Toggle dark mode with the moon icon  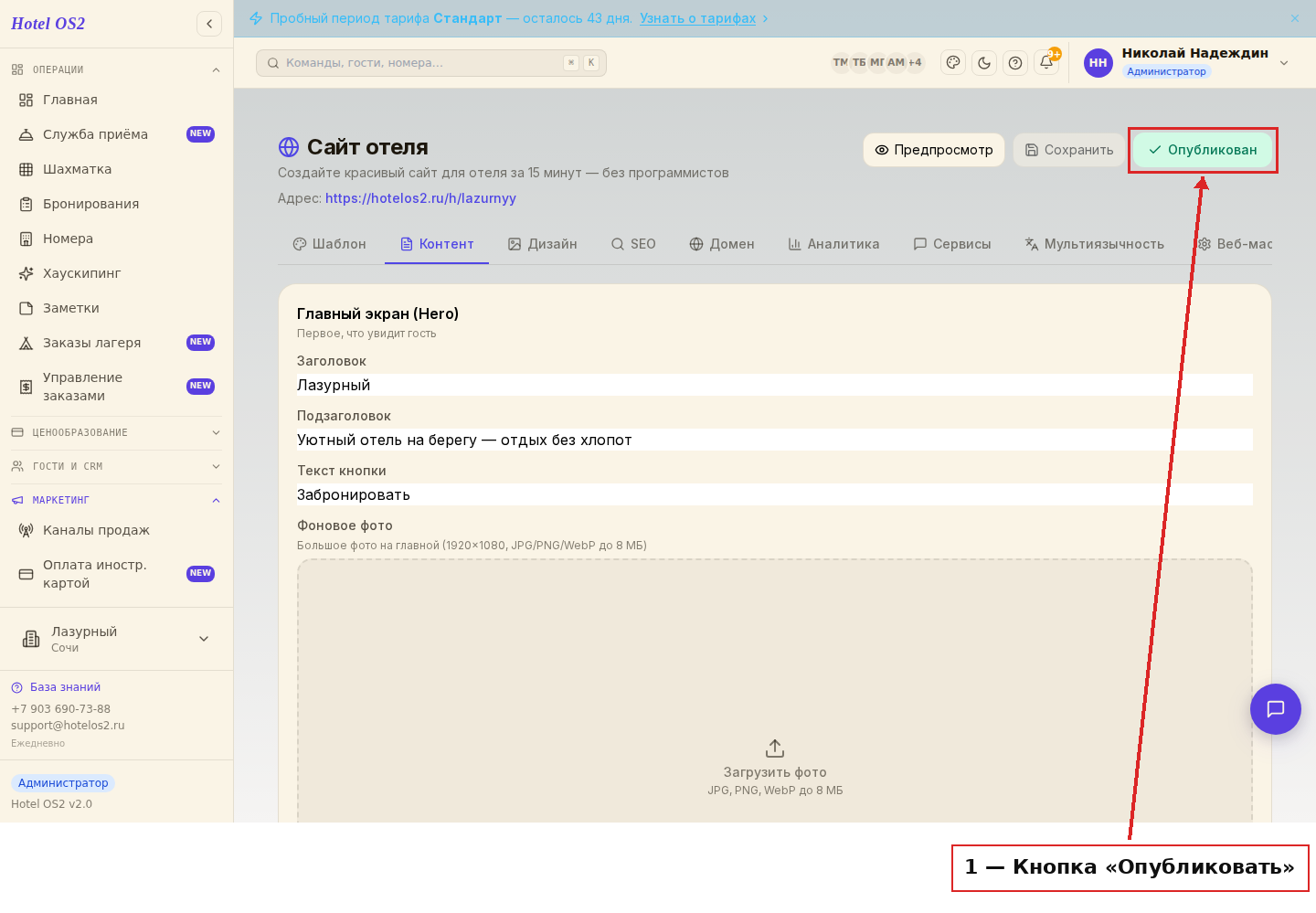click(984, 63)
